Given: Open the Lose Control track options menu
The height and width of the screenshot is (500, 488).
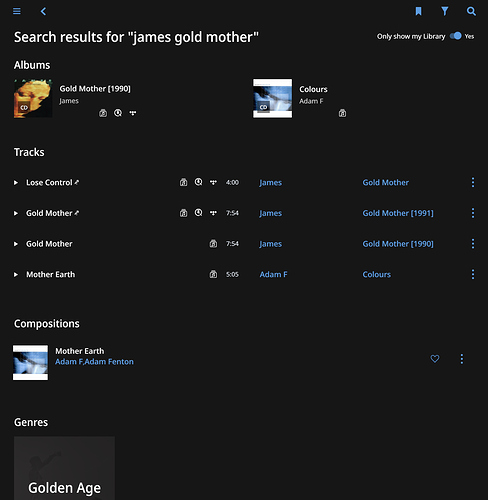Looking at the screenshot, I should [473, 182].
